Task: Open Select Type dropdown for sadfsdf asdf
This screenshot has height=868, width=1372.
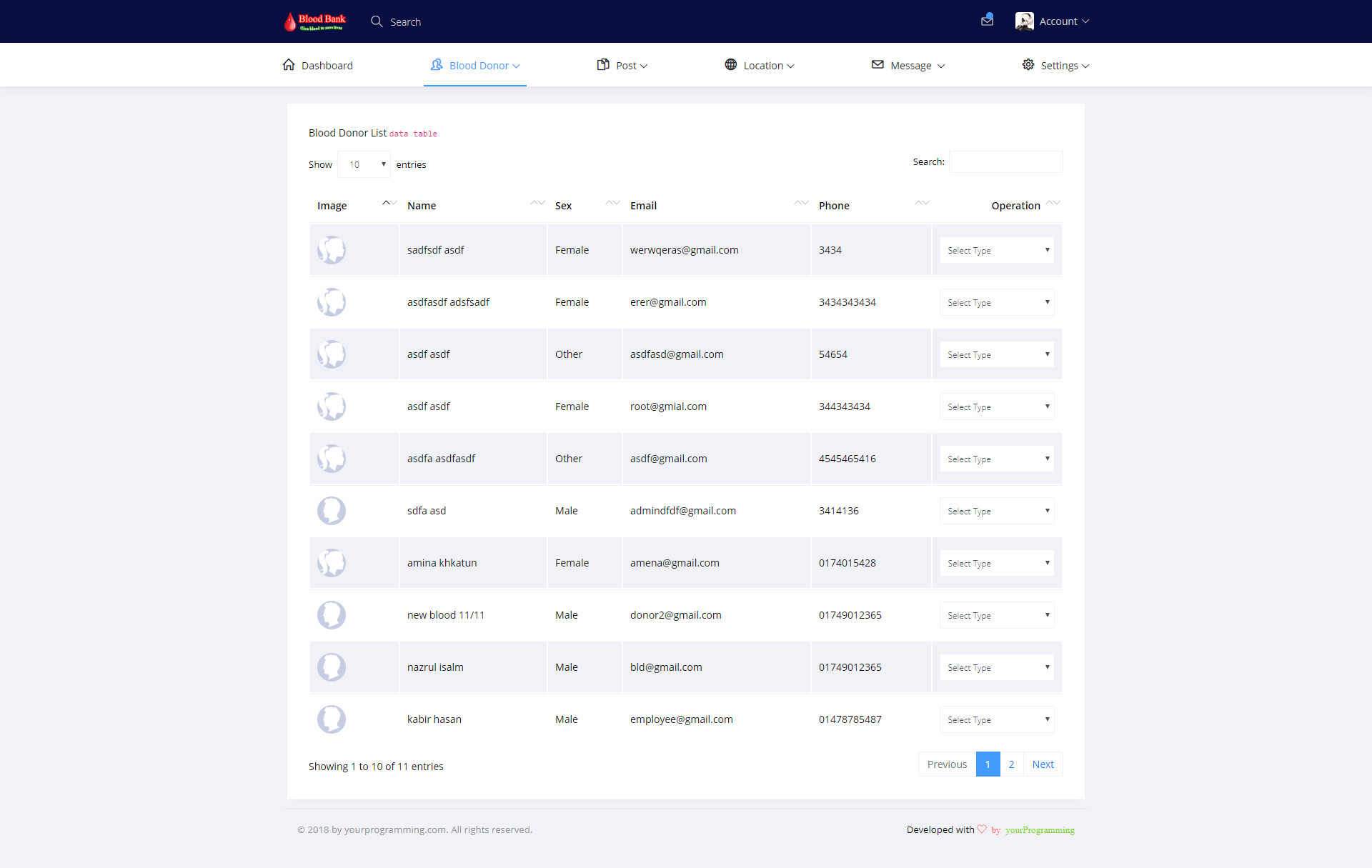Action: click(996, 250)
